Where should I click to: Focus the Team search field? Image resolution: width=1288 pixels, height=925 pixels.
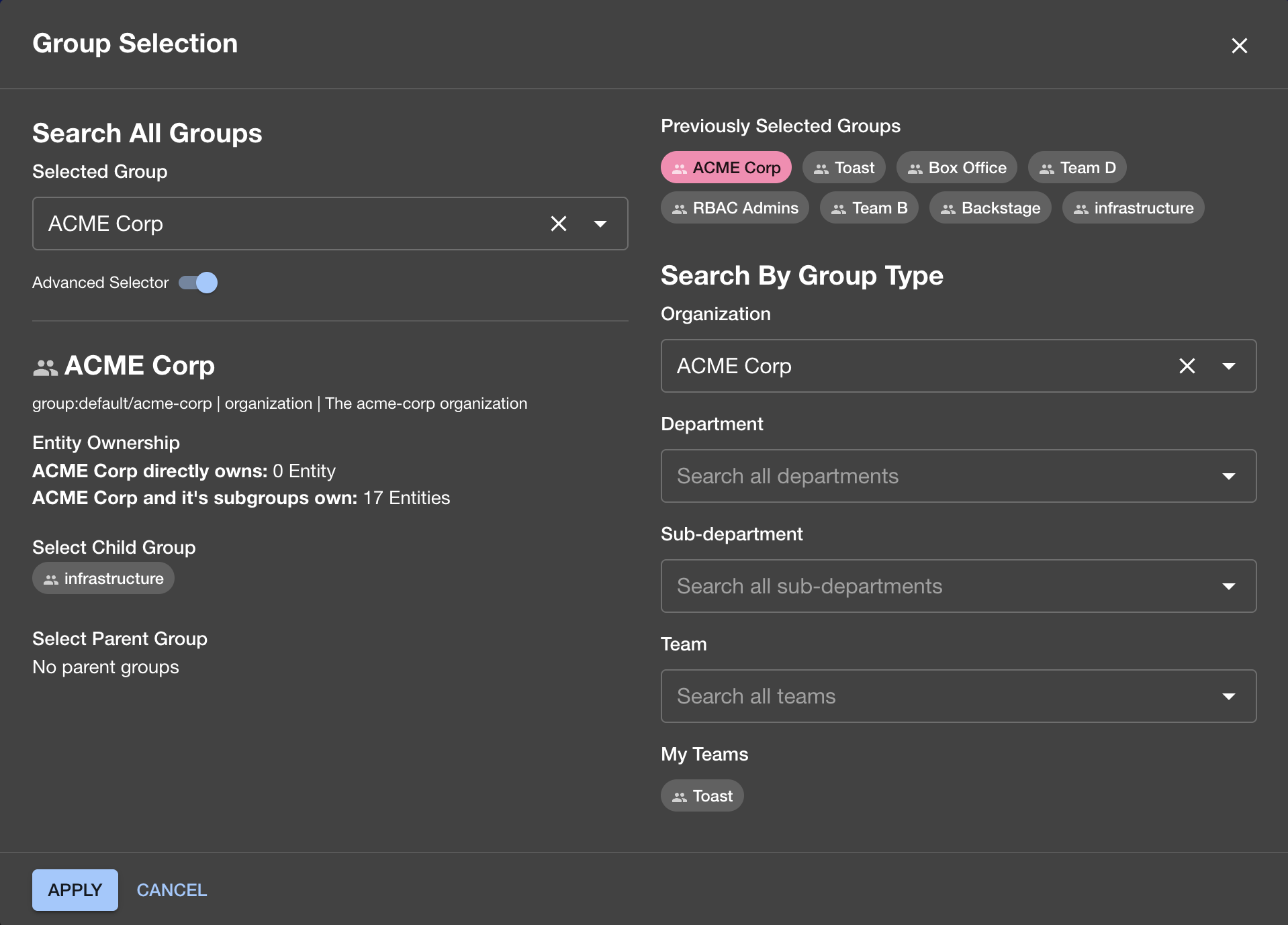pyautogui.click(x=959, y=696)
